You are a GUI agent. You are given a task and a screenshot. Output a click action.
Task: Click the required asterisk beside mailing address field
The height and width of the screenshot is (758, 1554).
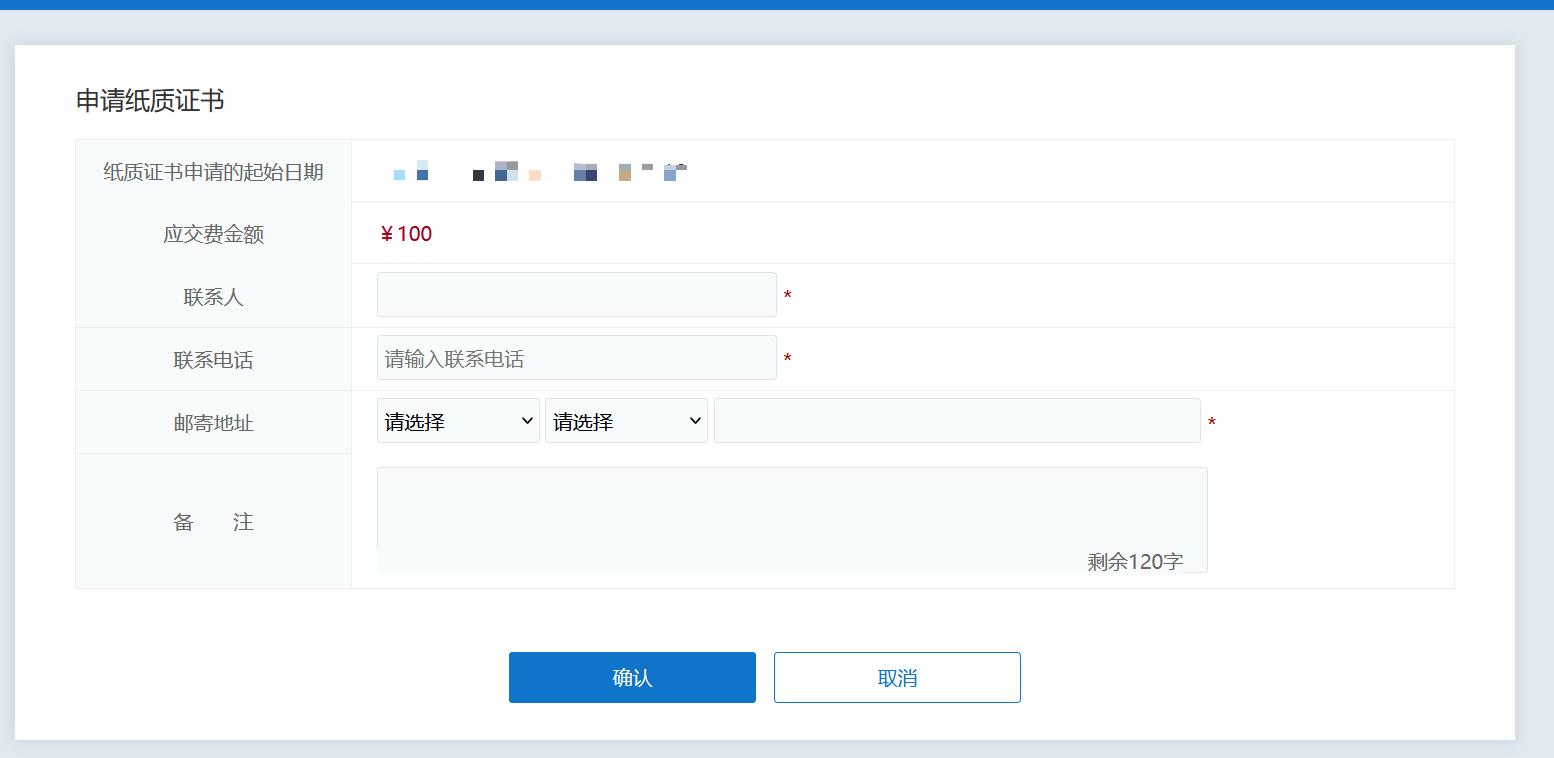point(1212,423)
